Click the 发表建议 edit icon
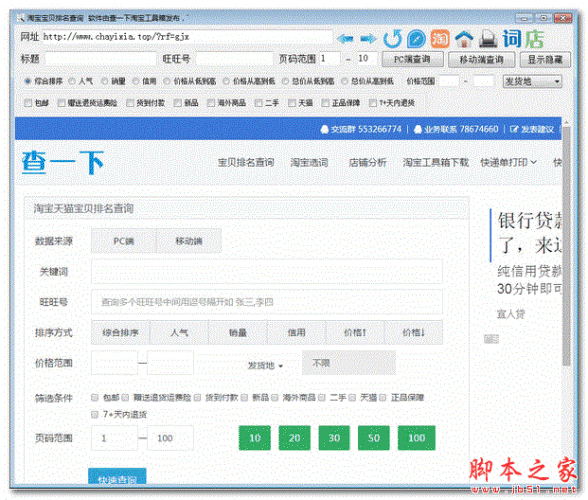Image resolution: width=588 pixels, height=500 pixels. click(x=514, y=129)
